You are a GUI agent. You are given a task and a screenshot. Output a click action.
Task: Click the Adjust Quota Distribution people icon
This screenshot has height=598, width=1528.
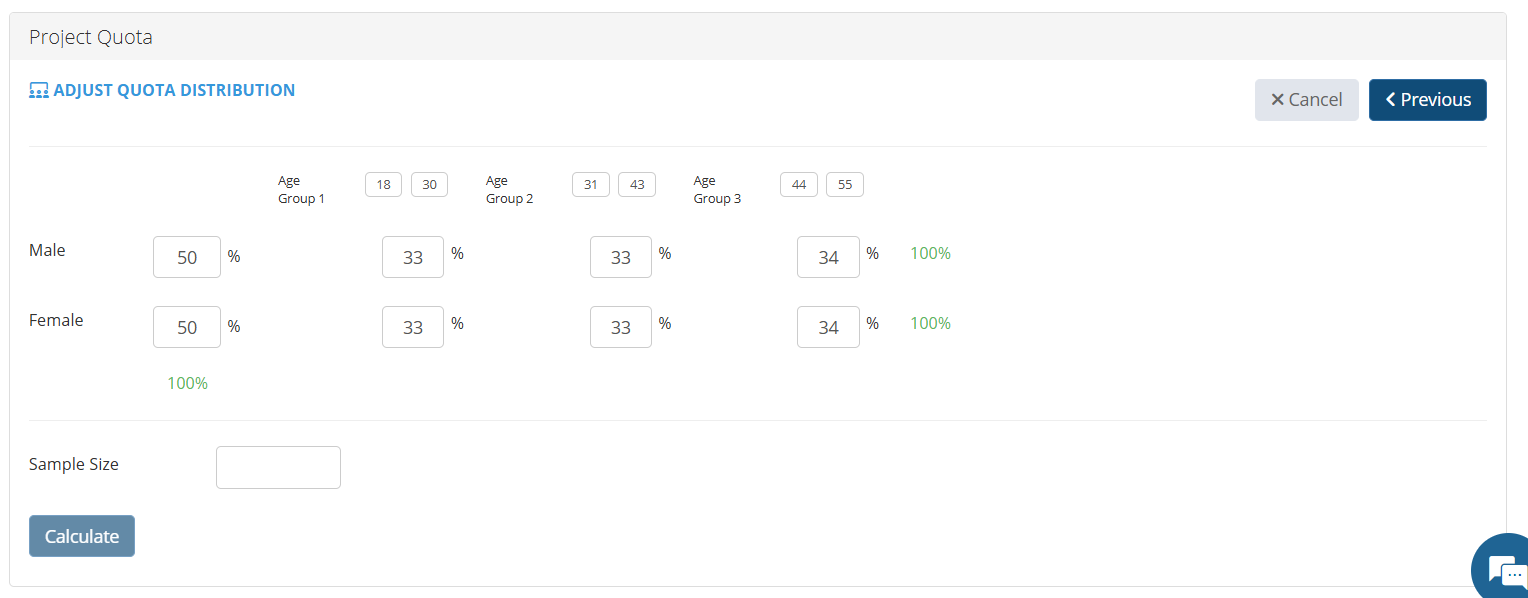coord(39,91)
